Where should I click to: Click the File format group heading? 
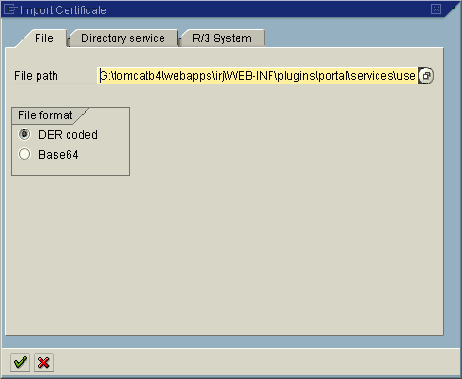pyautogui.click(x=45, y=115)
